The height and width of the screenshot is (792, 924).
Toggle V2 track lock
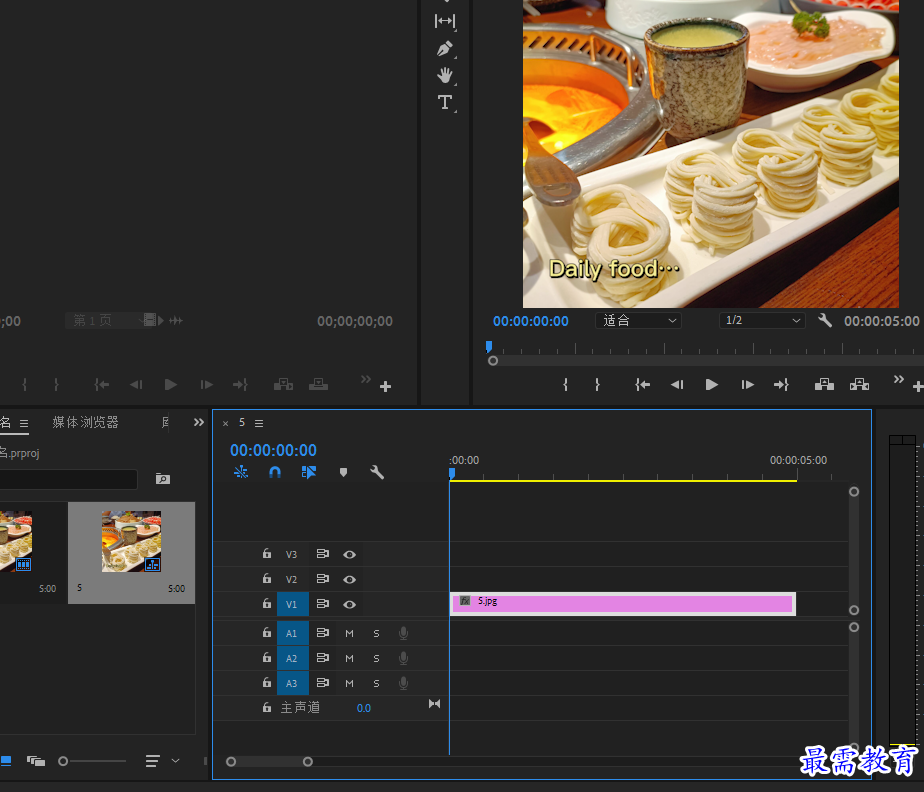267,579
